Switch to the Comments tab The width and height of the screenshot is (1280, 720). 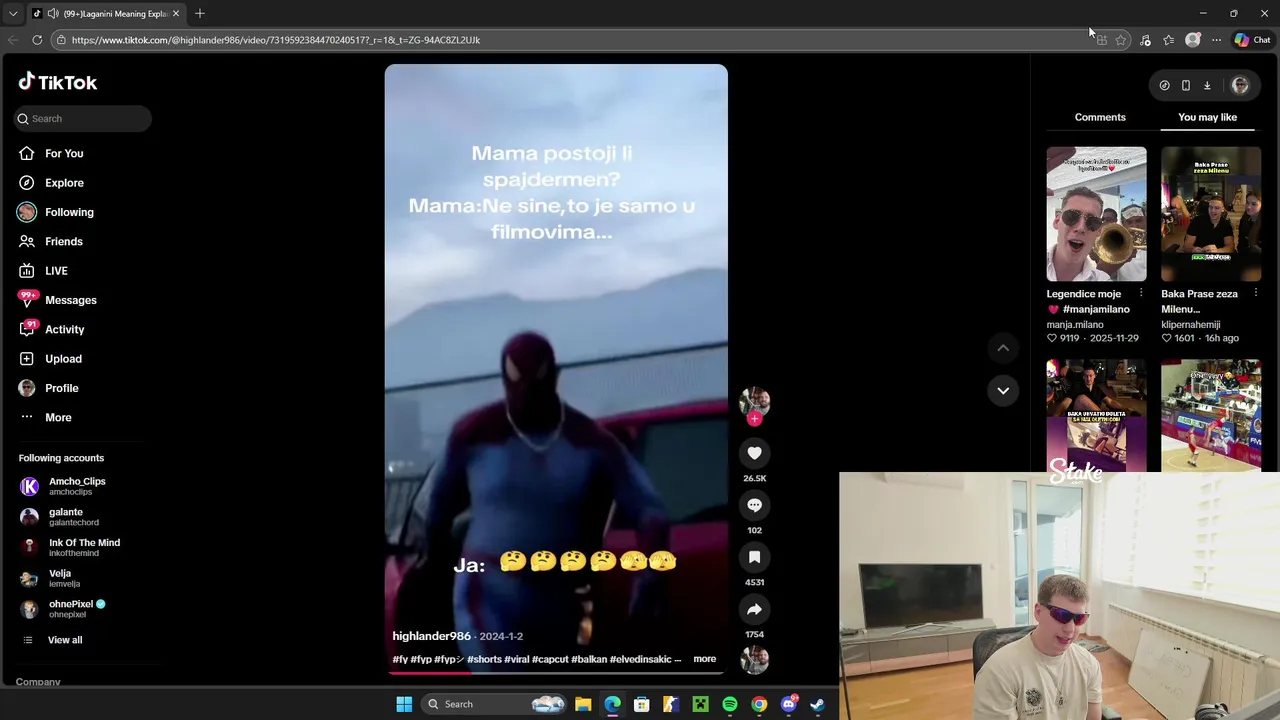click(x=1100, y=117)
